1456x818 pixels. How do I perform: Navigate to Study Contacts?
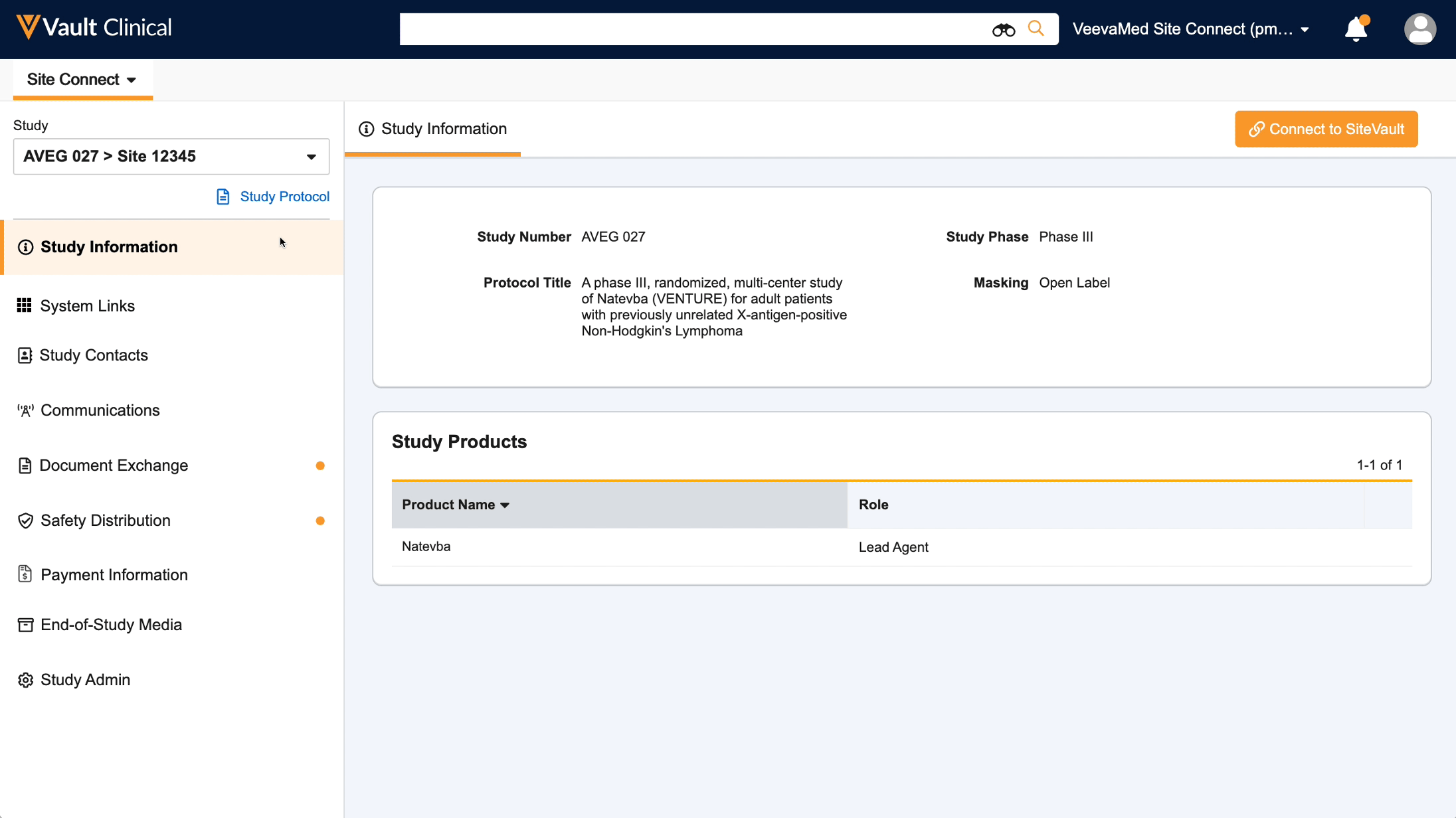click(x=94, y=355)
